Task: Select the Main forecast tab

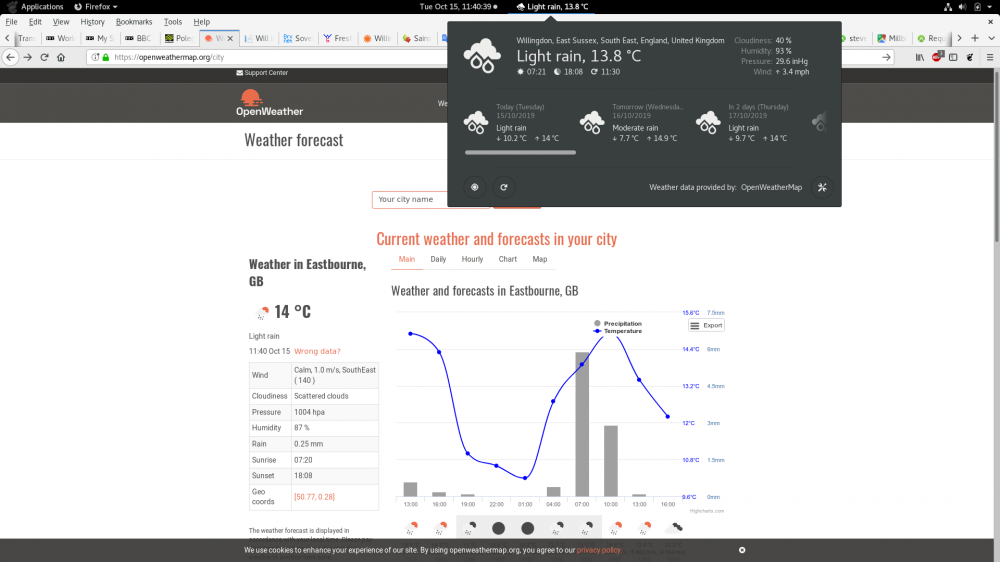Action: click(407, 259)
